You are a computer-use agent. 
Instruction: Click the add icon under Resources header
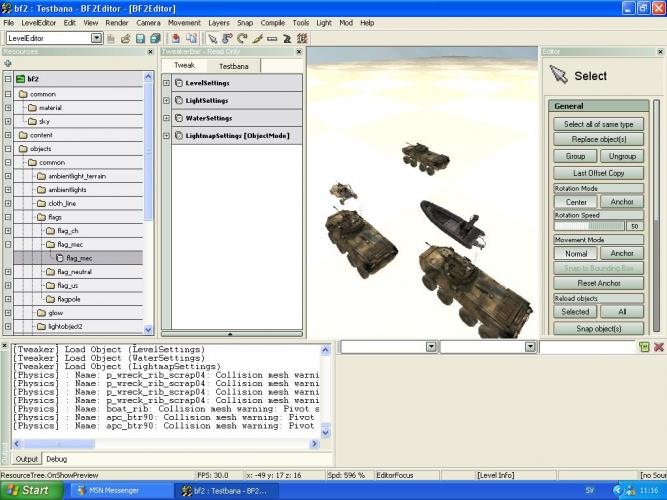click(9, 63)
